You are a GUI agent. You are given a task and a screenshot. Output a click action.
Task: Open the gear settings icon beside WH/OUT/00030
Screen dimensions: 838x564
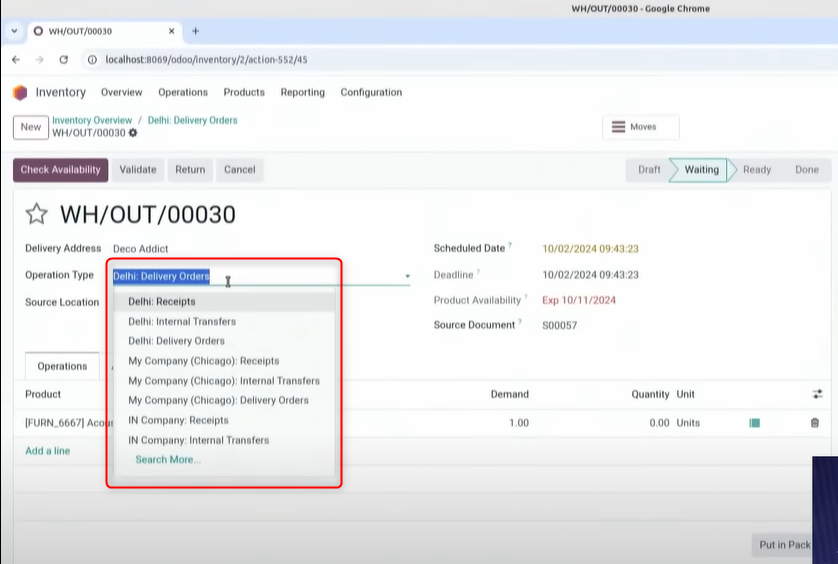pyautogui.click(x=133, y=133)
